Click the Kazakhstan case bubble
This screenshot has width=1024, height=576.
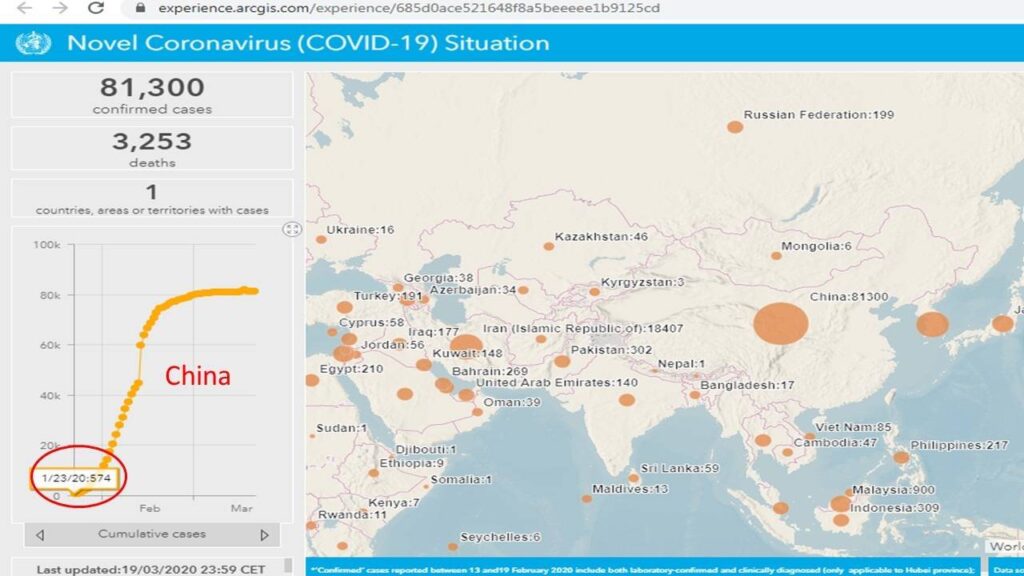tap(549, 246)
